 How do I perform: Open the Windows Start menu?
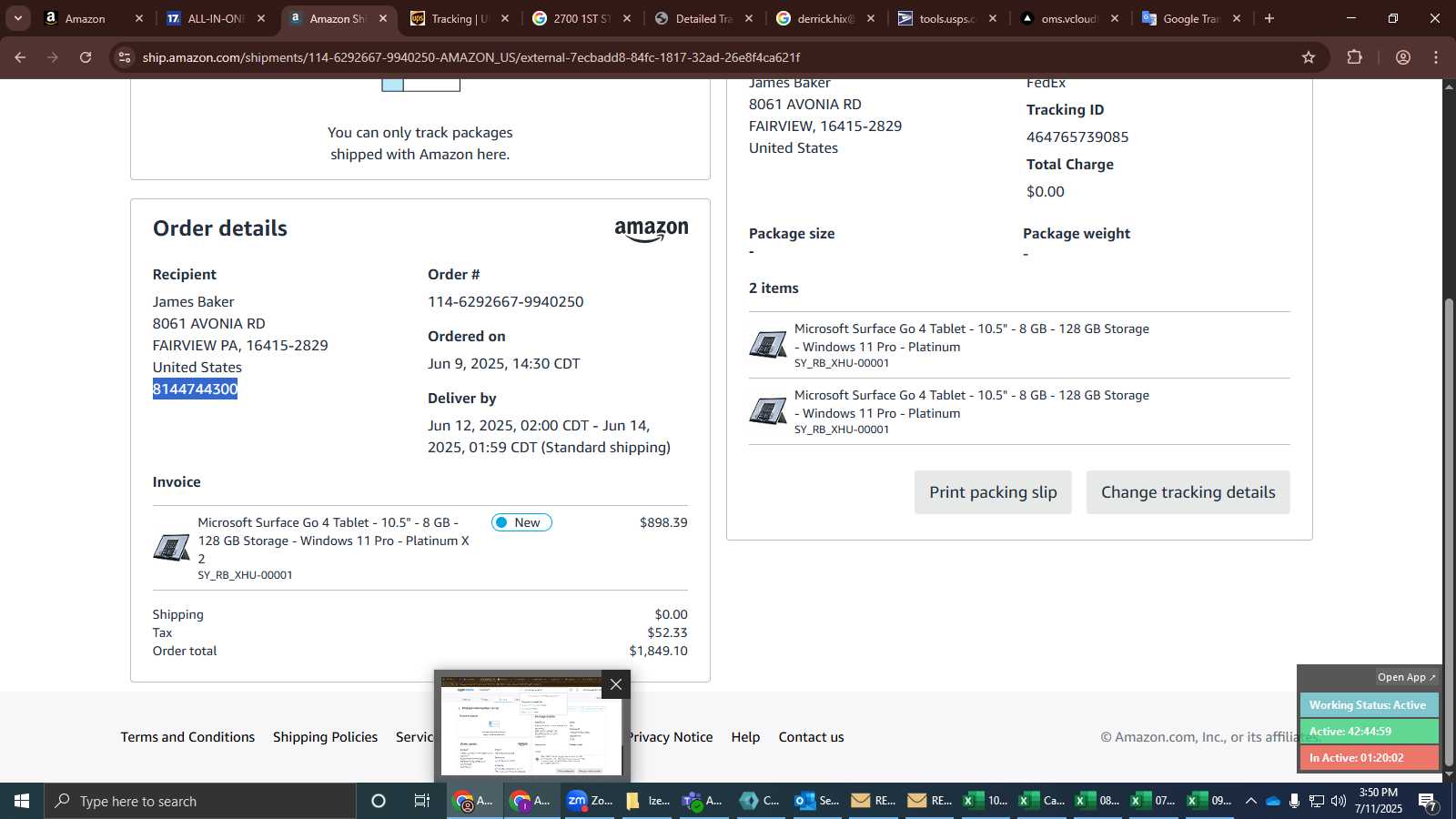pyautogui.click(x=22, y=801)
